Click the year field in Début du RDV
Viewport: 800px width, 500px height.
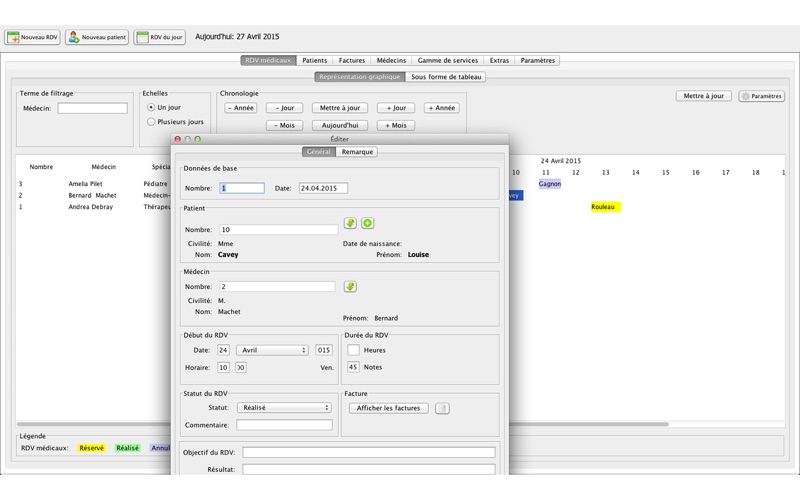[x=323, y=350]
